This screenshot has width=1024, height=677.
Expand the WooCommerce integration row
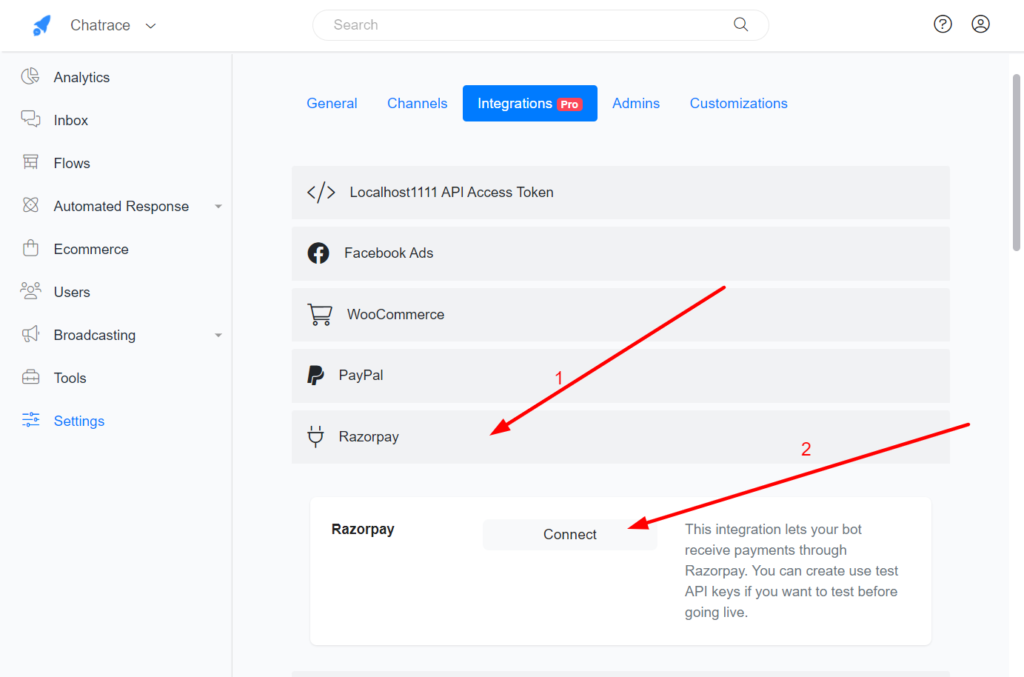620,315
